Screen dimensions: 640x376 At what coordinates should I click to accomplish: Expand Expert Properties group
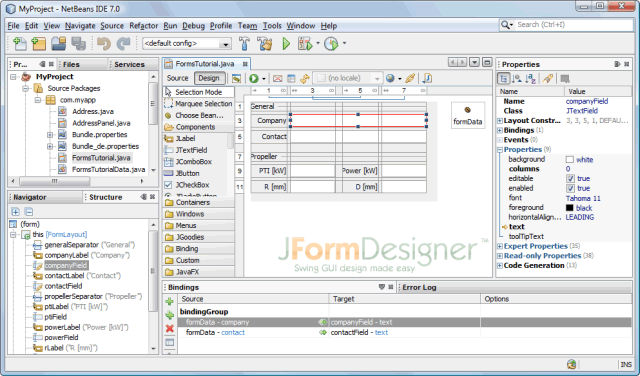click(500, 246)
